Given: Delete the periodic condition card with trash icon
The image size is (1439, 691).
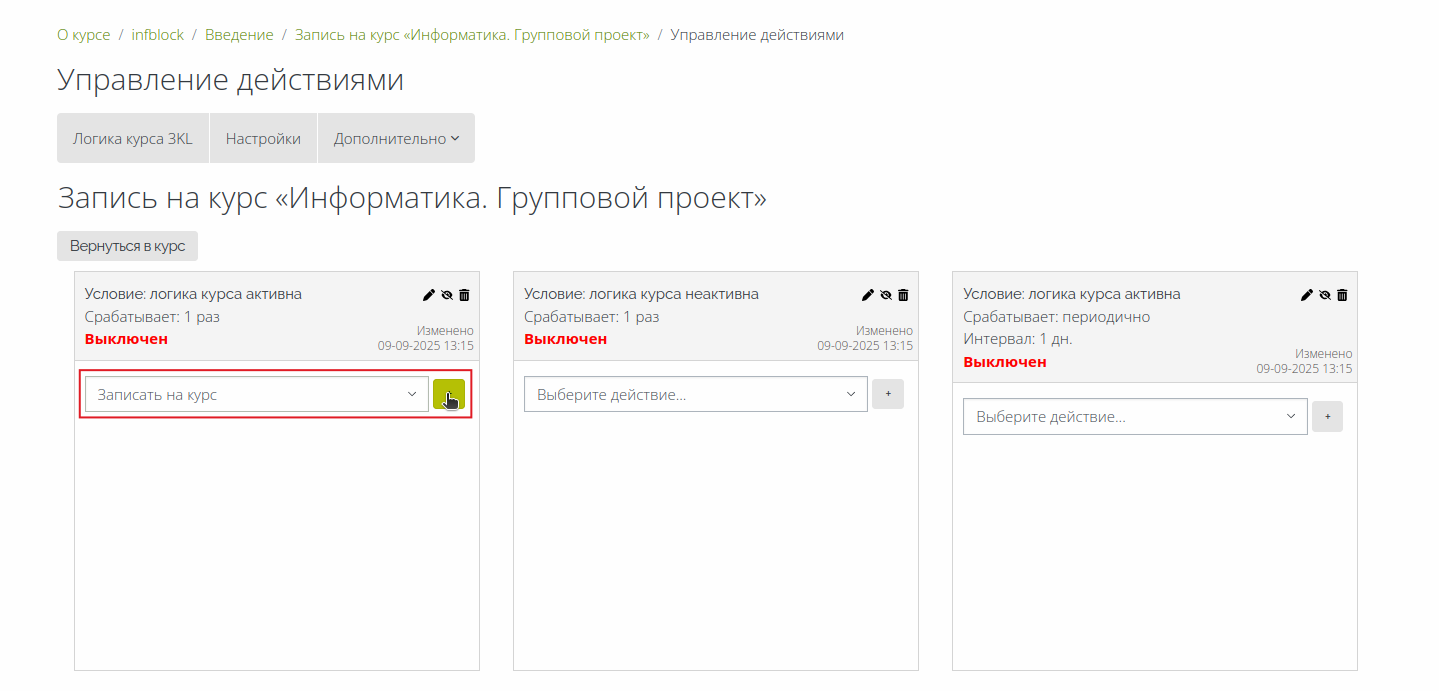Looking at the screenshot, I should 1342,295.
